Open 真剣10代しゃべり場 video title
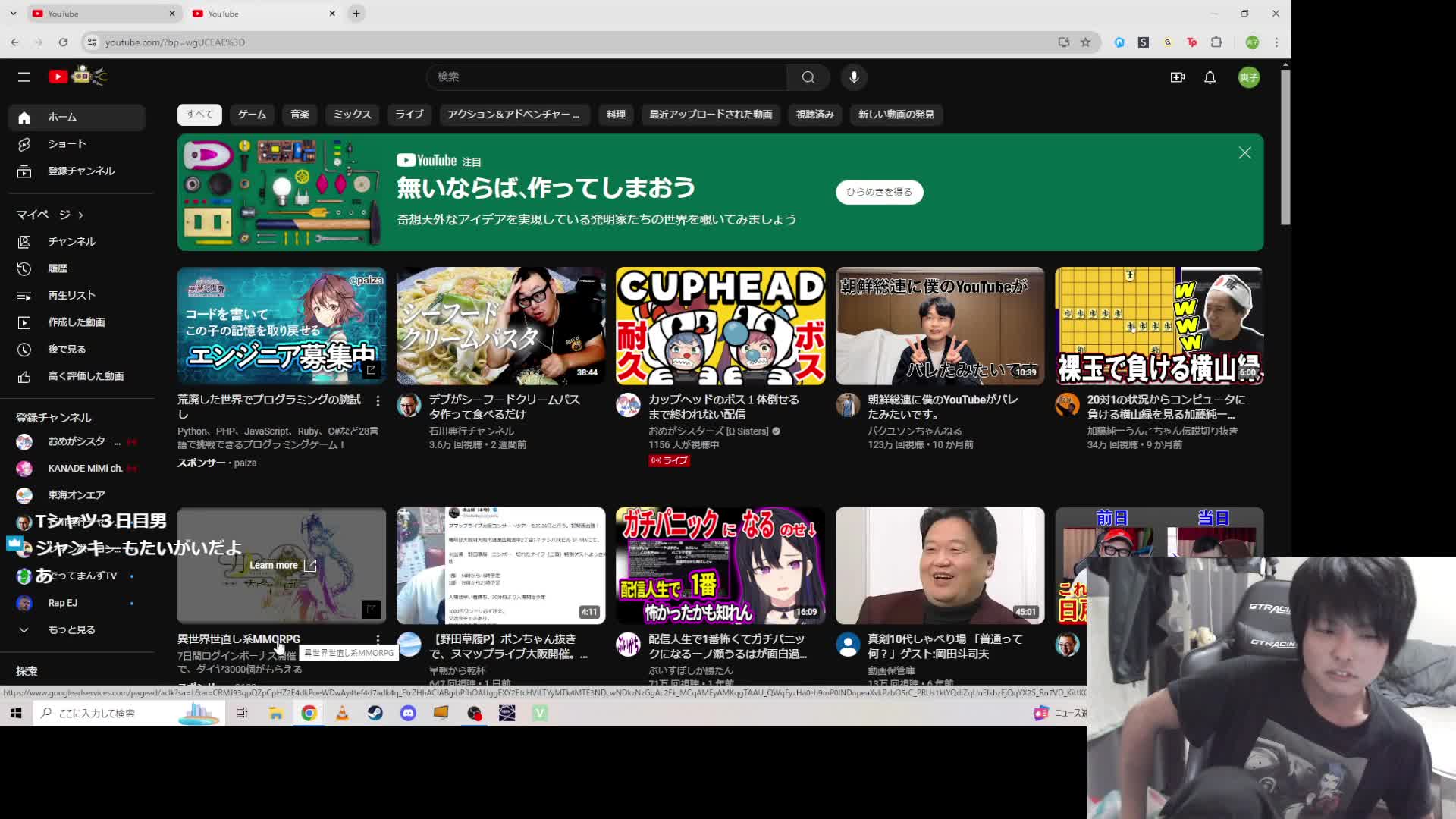Viewport: 1456px width, 819px height. [945, 647]
